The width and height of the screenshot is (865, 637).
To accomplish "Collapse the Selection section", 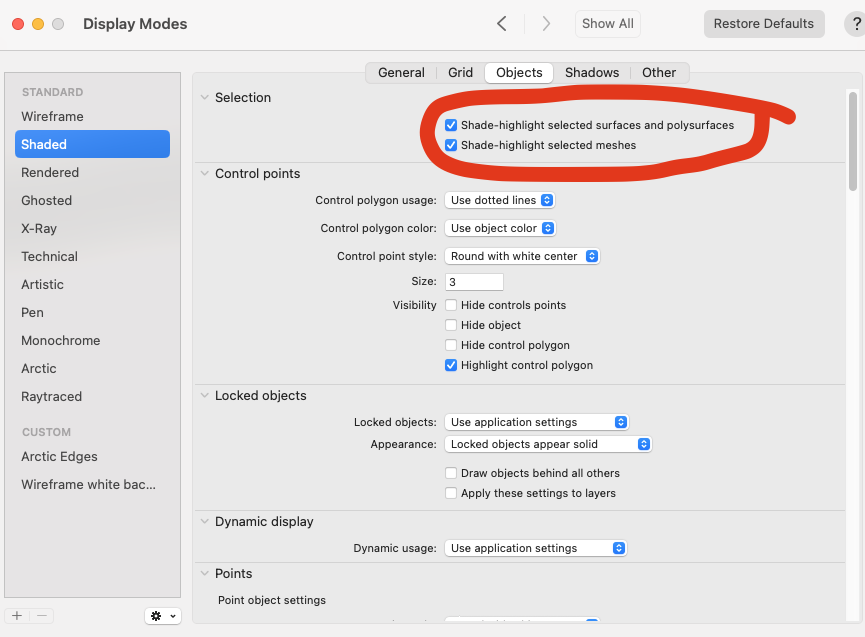I will pos(205,98).
